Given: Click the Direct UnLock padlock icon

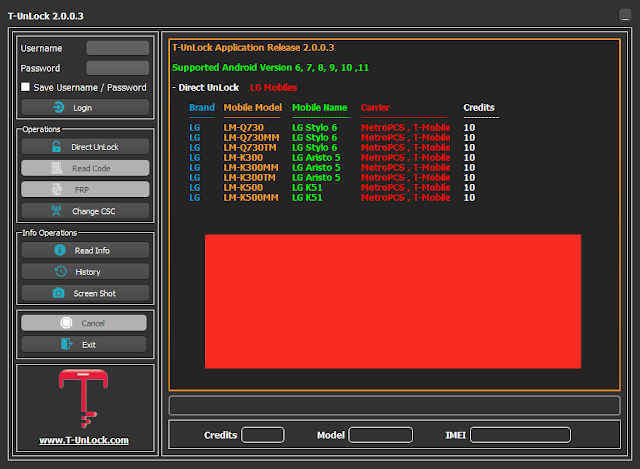Looking at the screenshot, I should click(x=56, y=147).
